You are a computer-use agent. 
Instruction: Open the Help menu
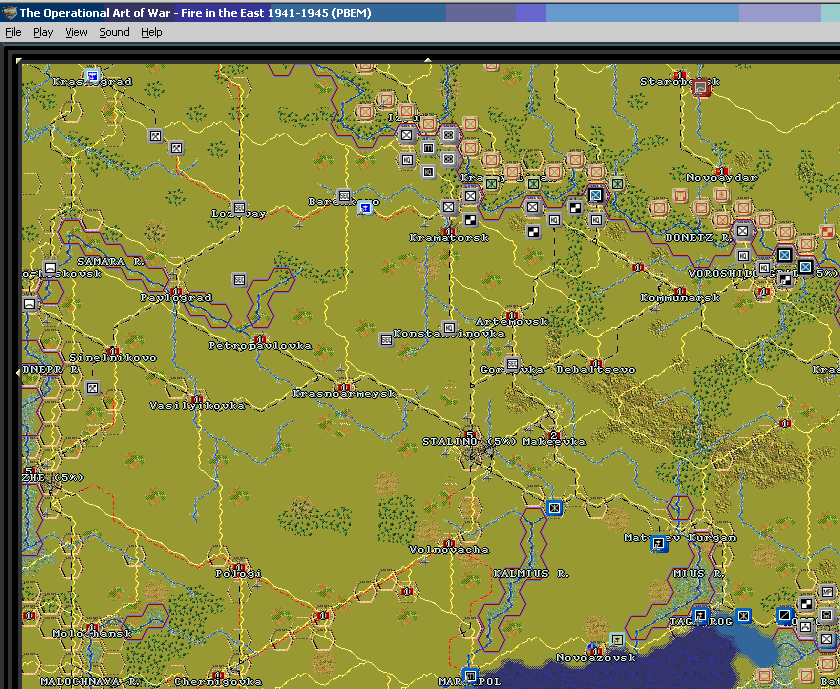[x=152, y=32]
